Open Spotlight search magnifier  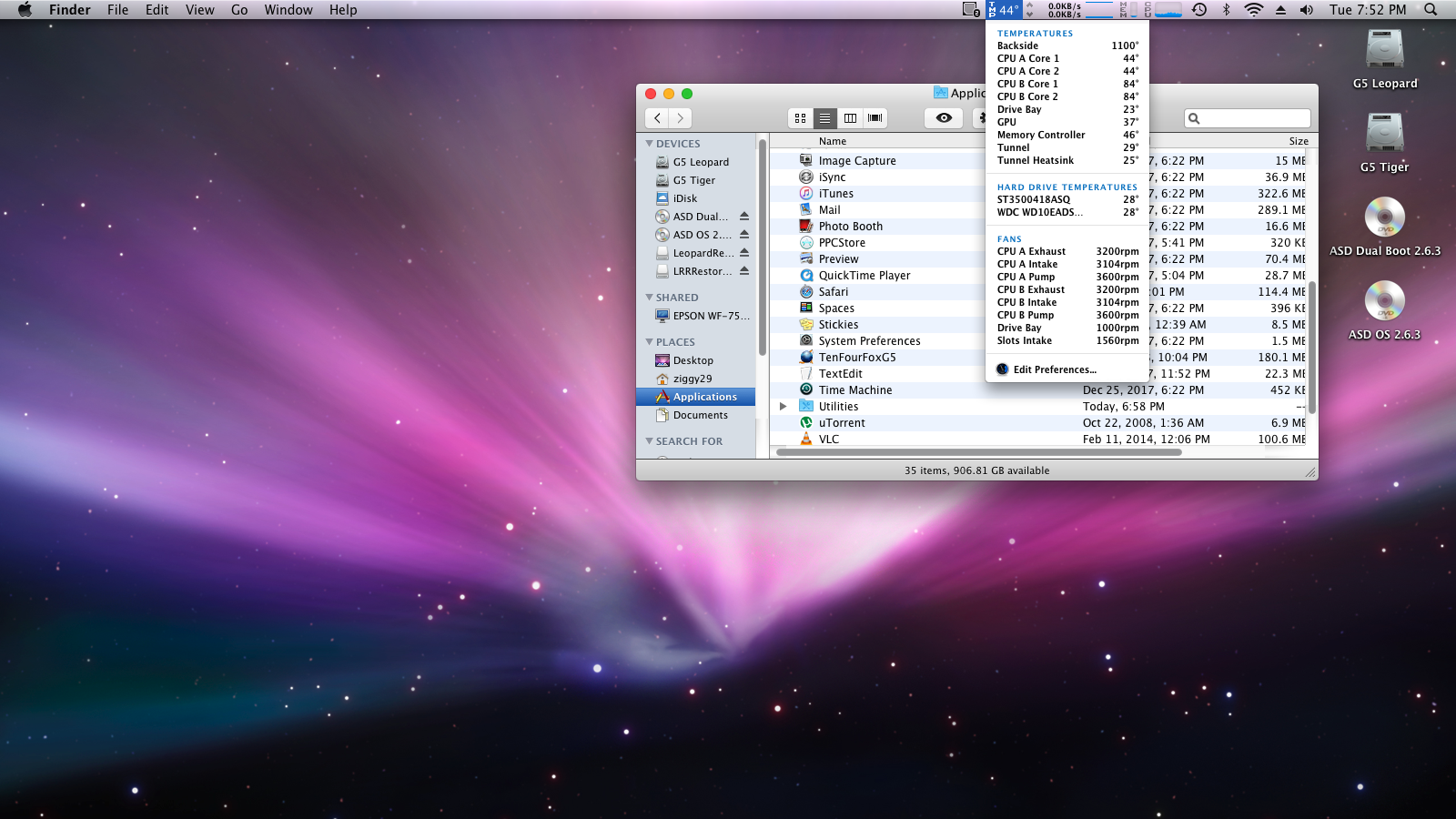pos(1431,10)
